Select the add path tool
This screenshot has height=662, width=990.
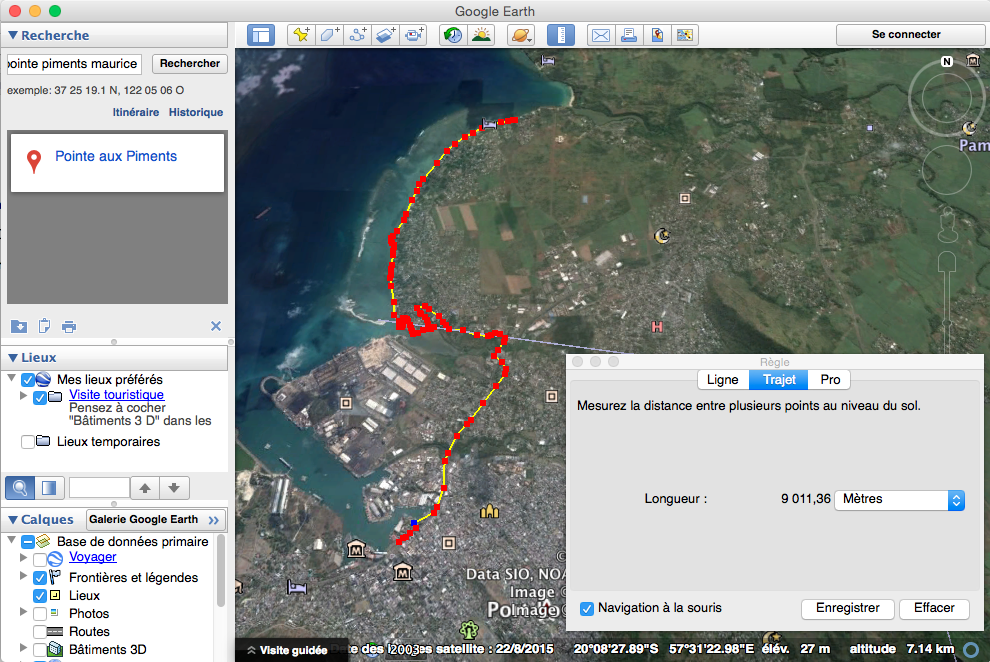coord(357,34)
